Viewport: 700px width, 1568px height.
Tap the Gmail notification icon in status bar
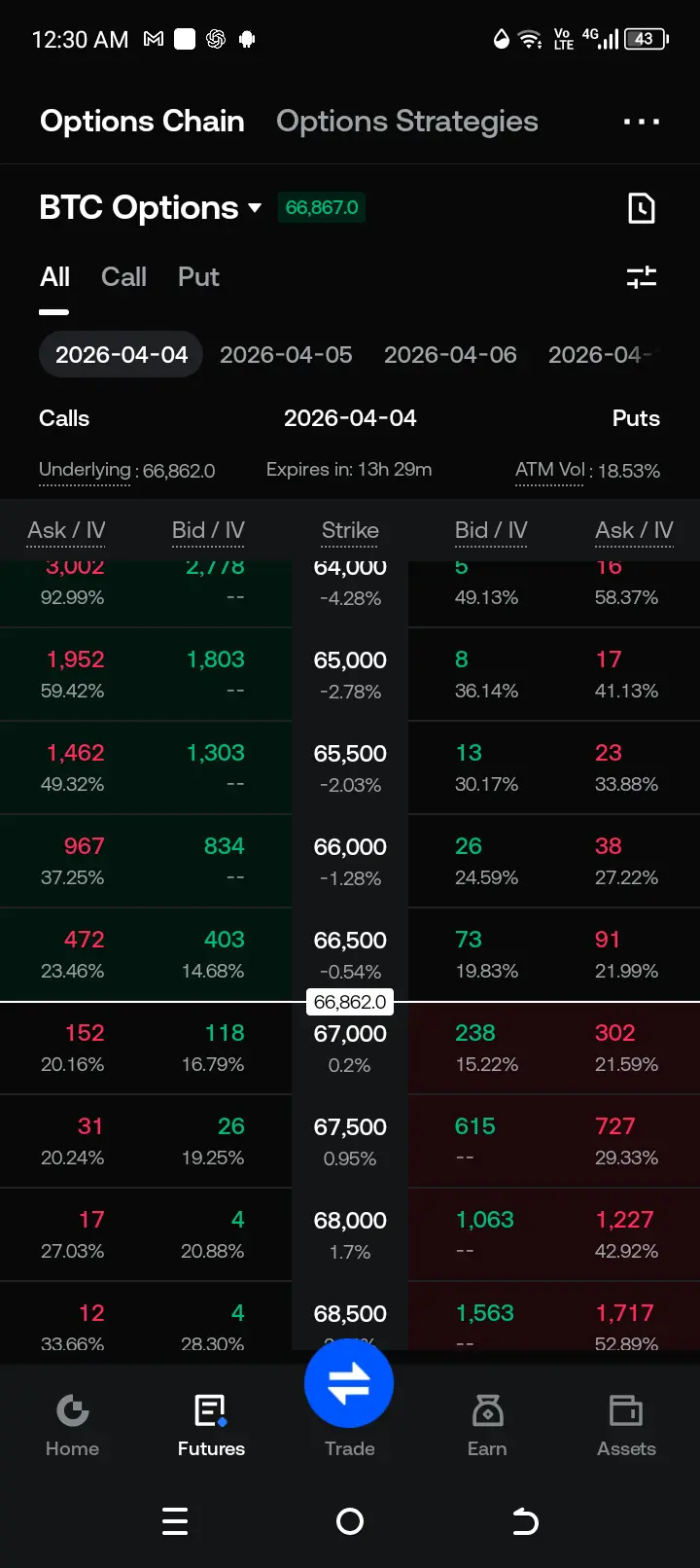click(x=154, y=39)
